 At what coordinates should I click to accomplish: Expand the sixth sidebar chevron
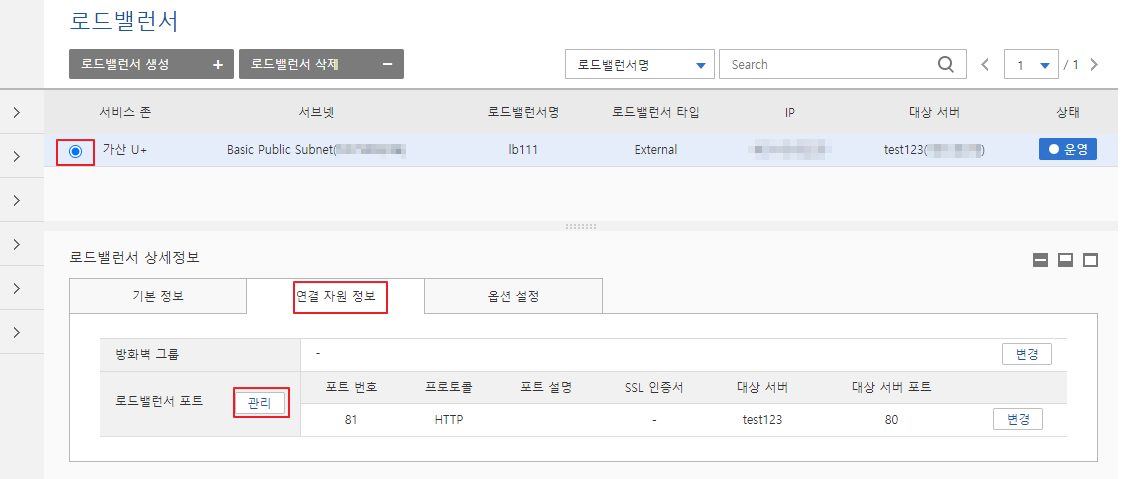(17, 332)
